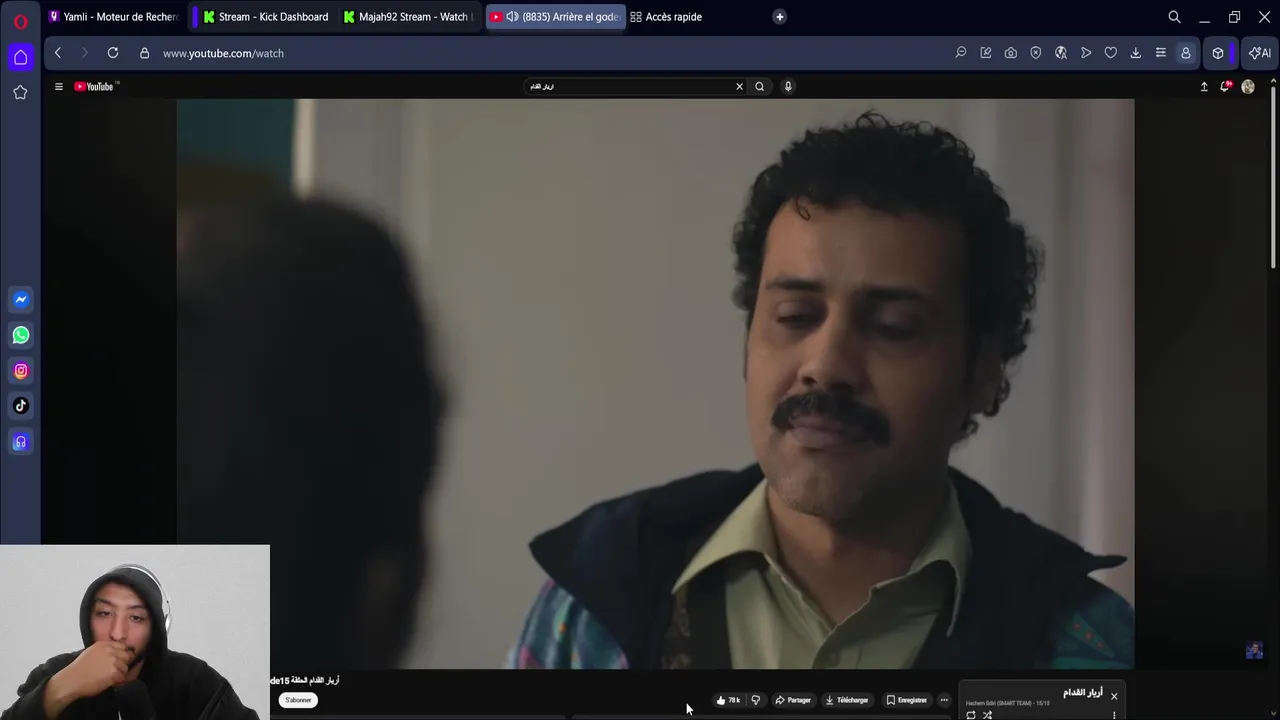Go back to previous page

pyautogui.click(x=58, y=53)
